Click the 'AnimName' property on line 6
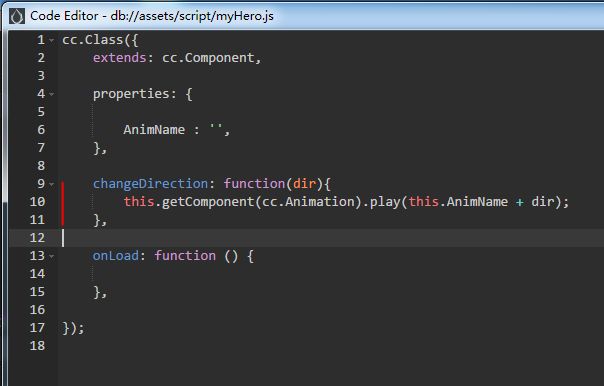This screenshot has height=386, width=604. [154, 130]
